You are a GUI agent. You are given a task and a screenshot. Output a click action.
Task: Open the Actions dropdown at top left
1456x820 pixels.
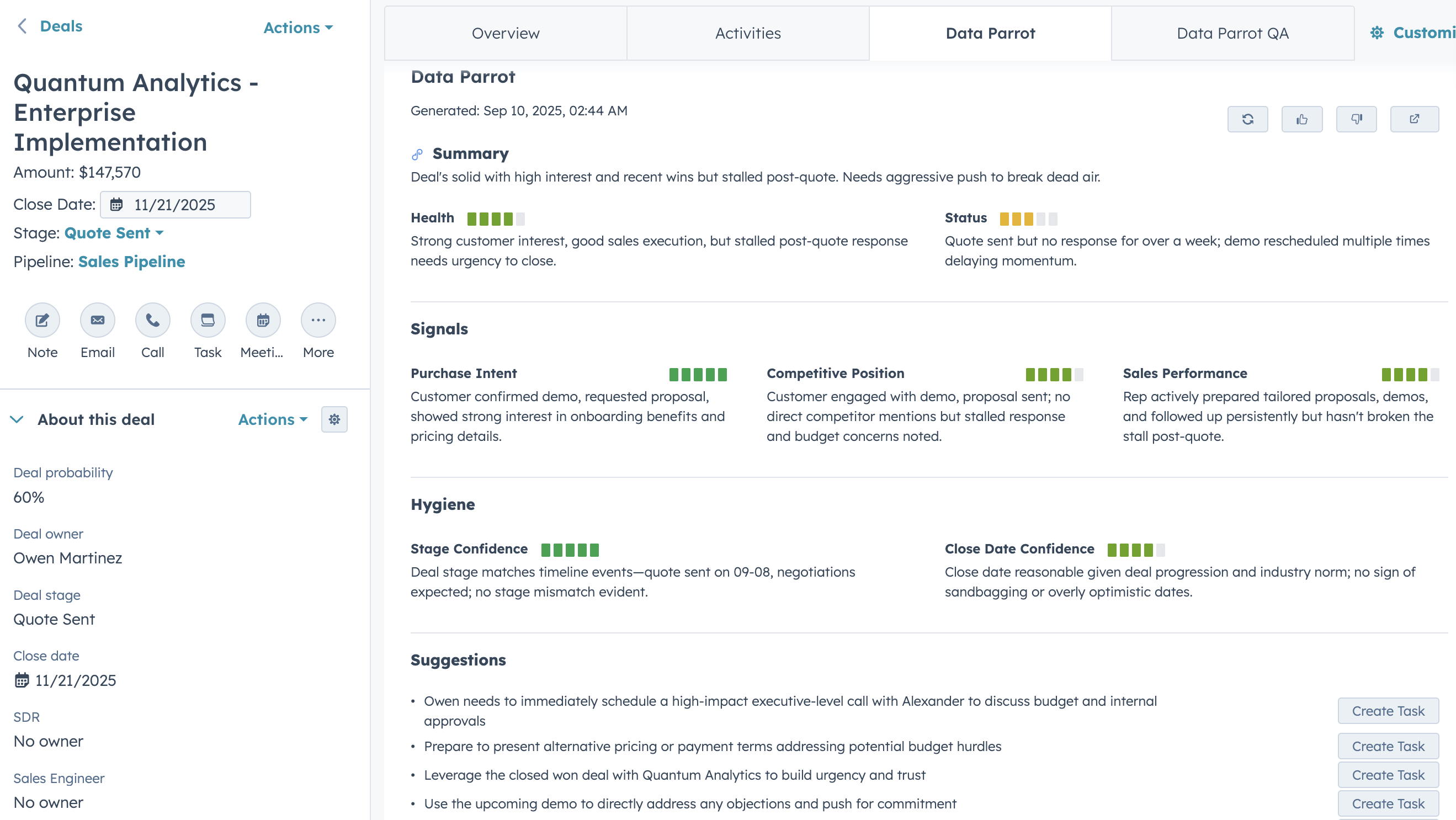(x=299, y=27)
